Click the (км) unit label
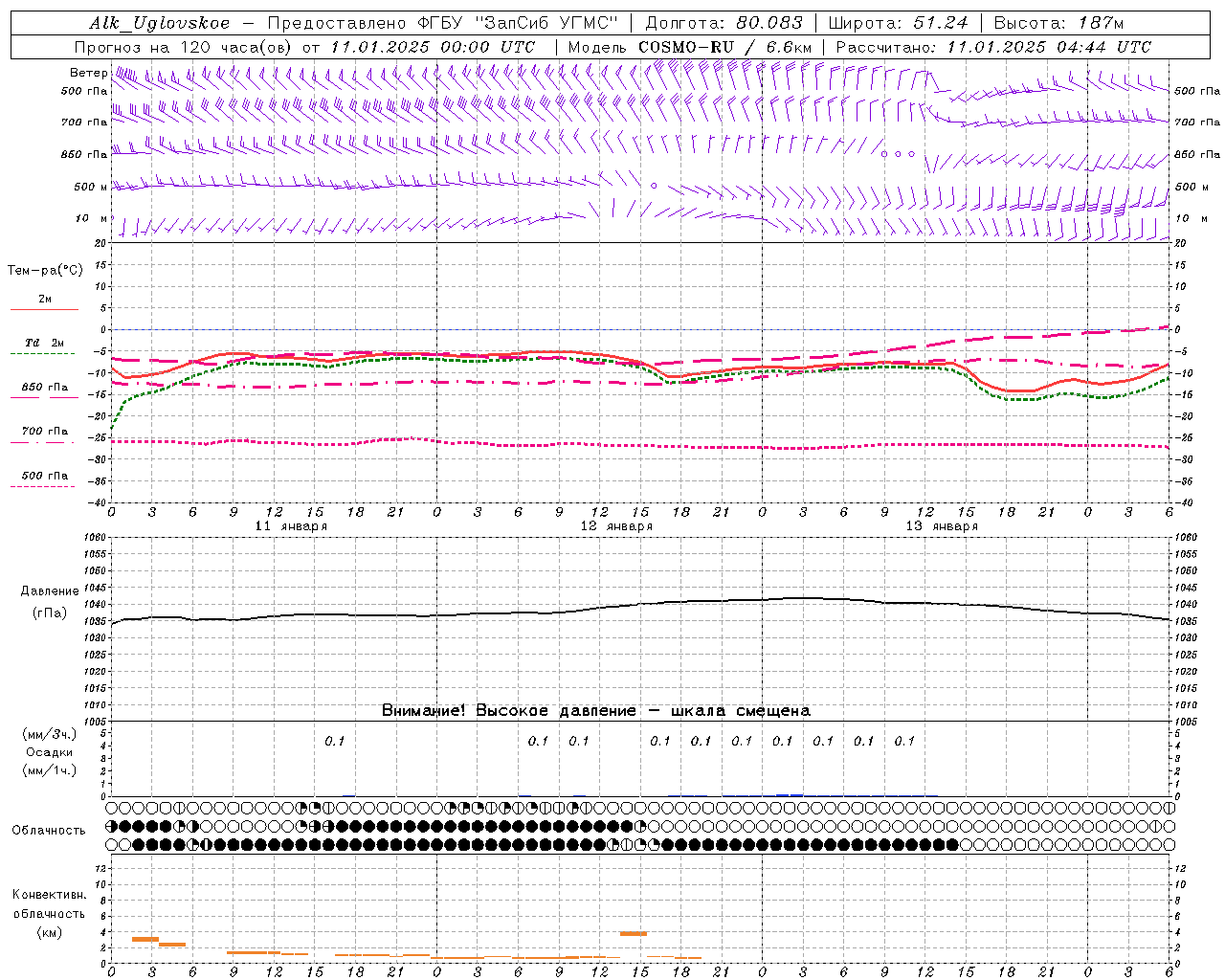Viewport: 1225px width, 980px height. [50, 932]
